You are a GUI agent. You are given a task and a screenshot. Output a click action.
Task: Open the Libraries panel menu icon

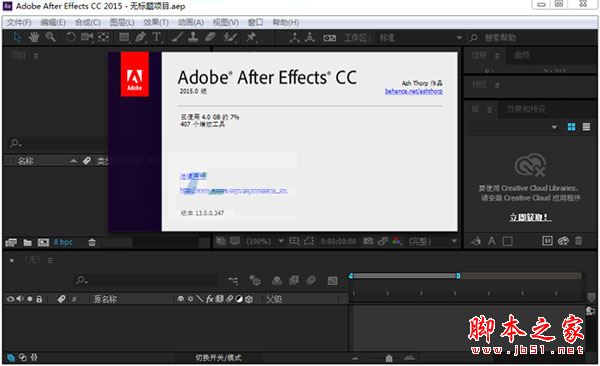489,109
